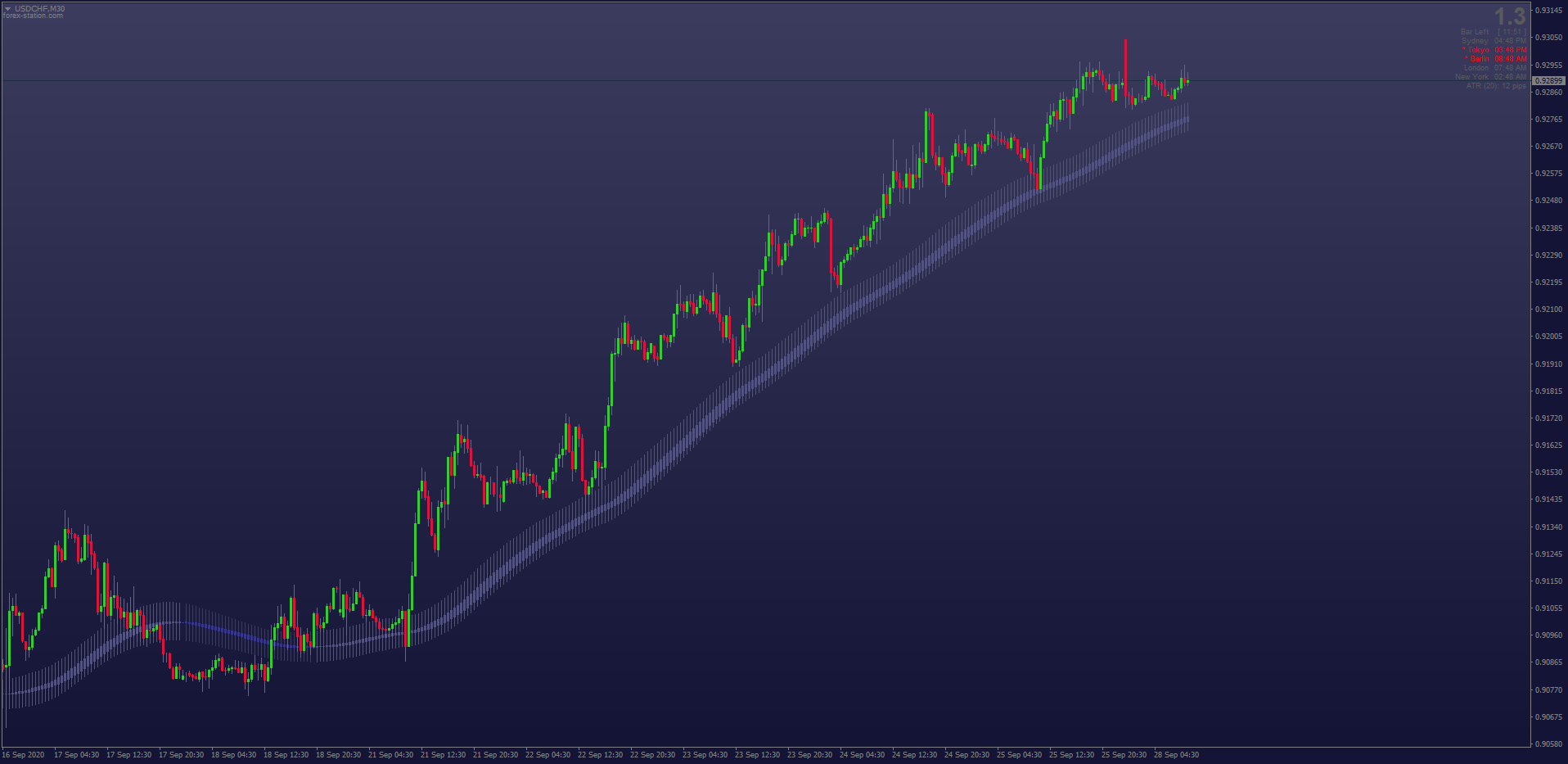Click the 17 Sep 04:30 time label

[x=77, y=755]
